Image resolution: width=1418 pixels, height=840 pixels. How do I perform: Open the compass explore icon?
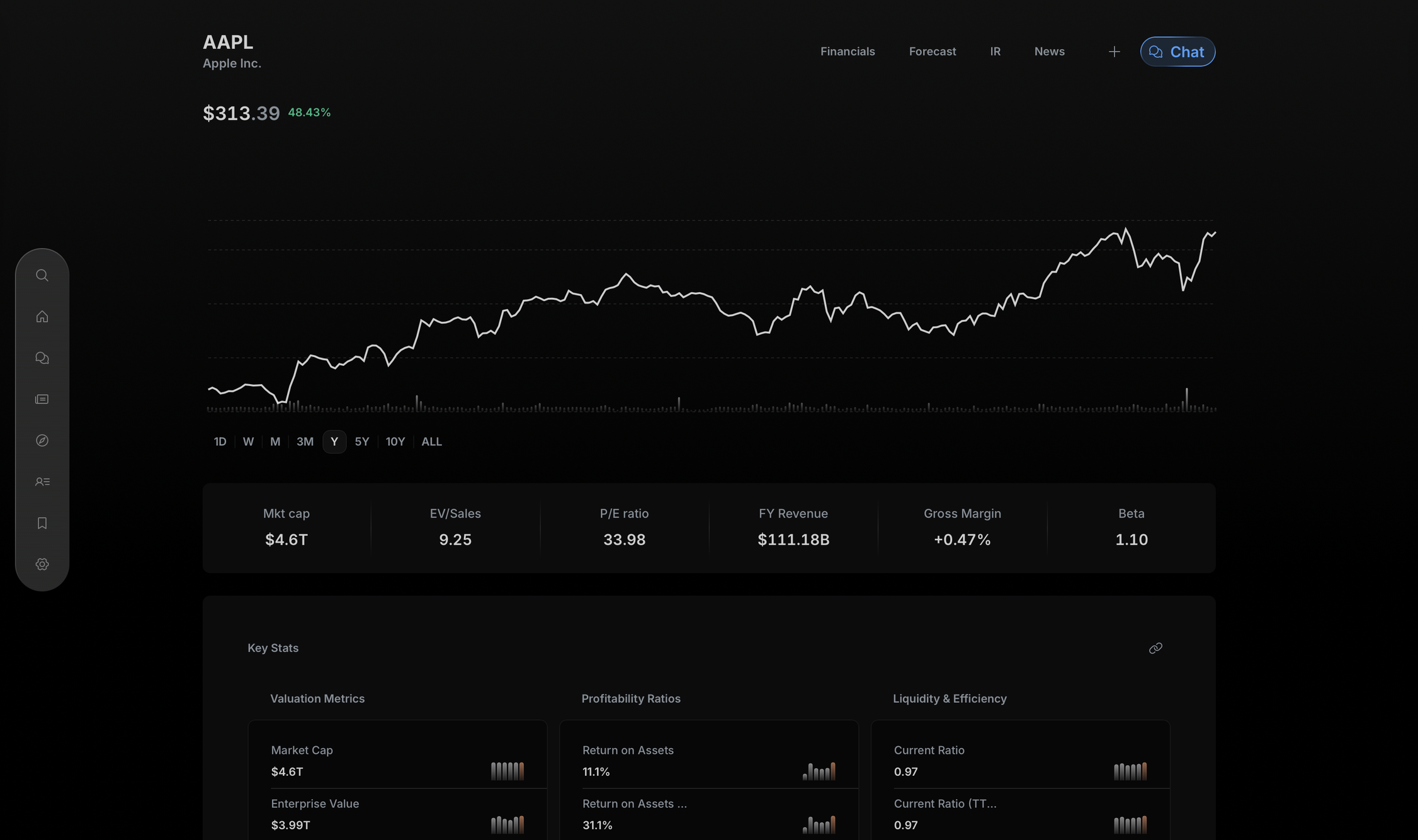(42, 440)
